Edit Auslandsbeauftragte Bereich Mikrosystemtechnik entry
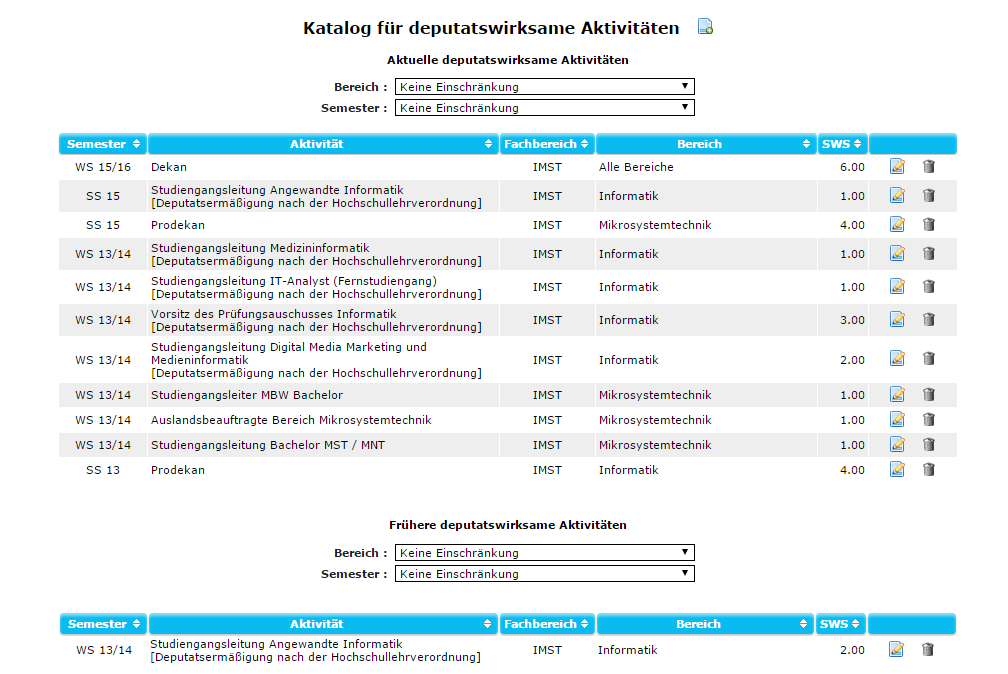Screen dimensions: 1008x674 tap(897, 419)
